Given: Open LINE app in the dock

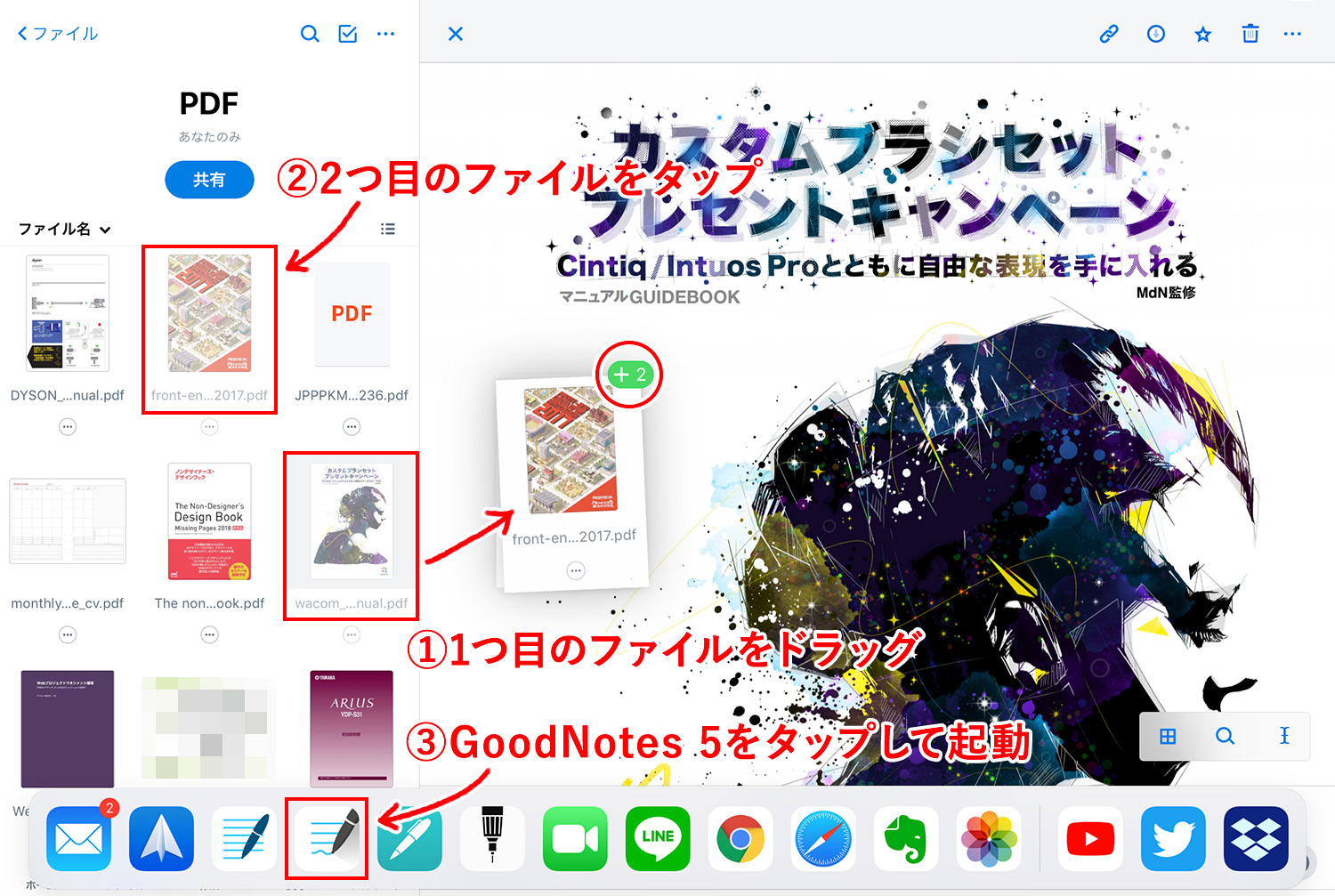Looking at the screenshot, I should (x=658, y=839).
